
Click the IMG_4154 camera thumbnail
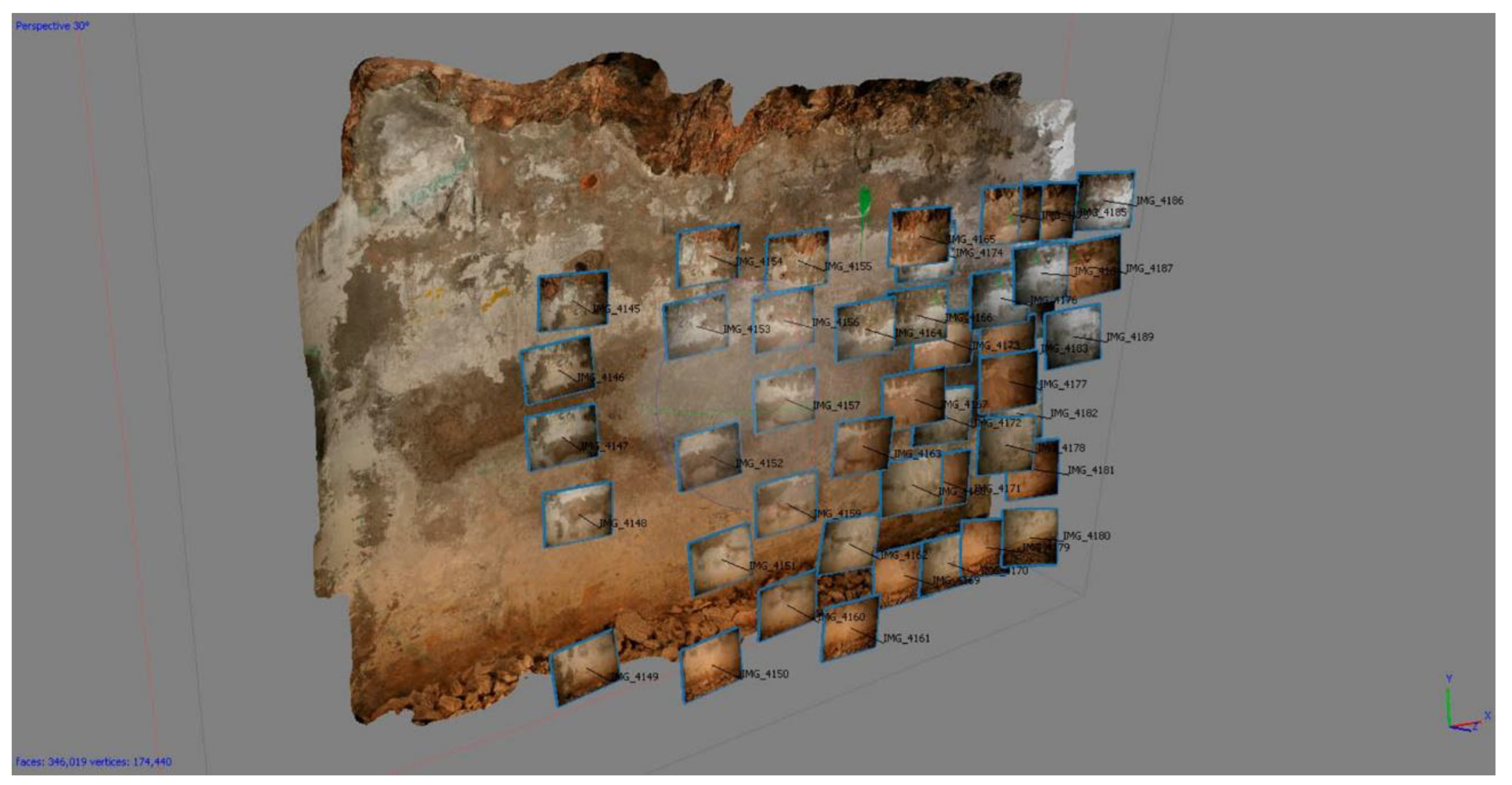point(708,255)
